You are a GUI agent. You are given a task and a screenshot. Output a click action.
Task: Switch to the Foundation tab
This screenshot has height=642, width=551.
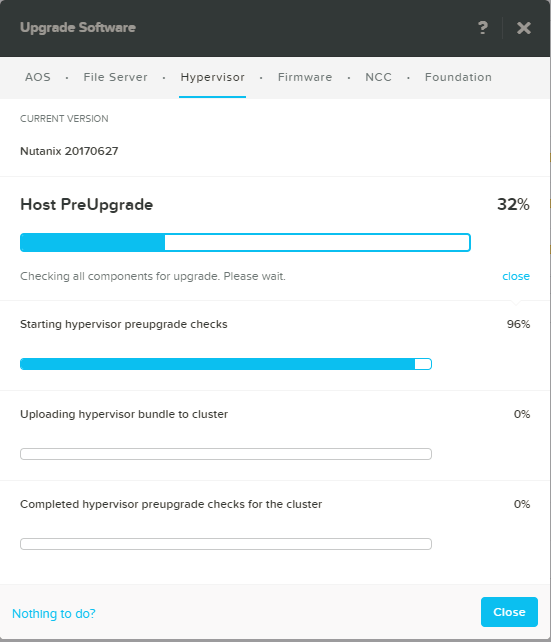pos(458,77)
